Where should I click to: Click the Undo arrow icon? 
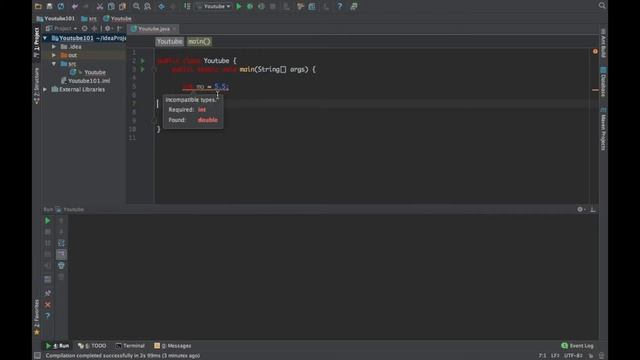[x=75, y=6]
